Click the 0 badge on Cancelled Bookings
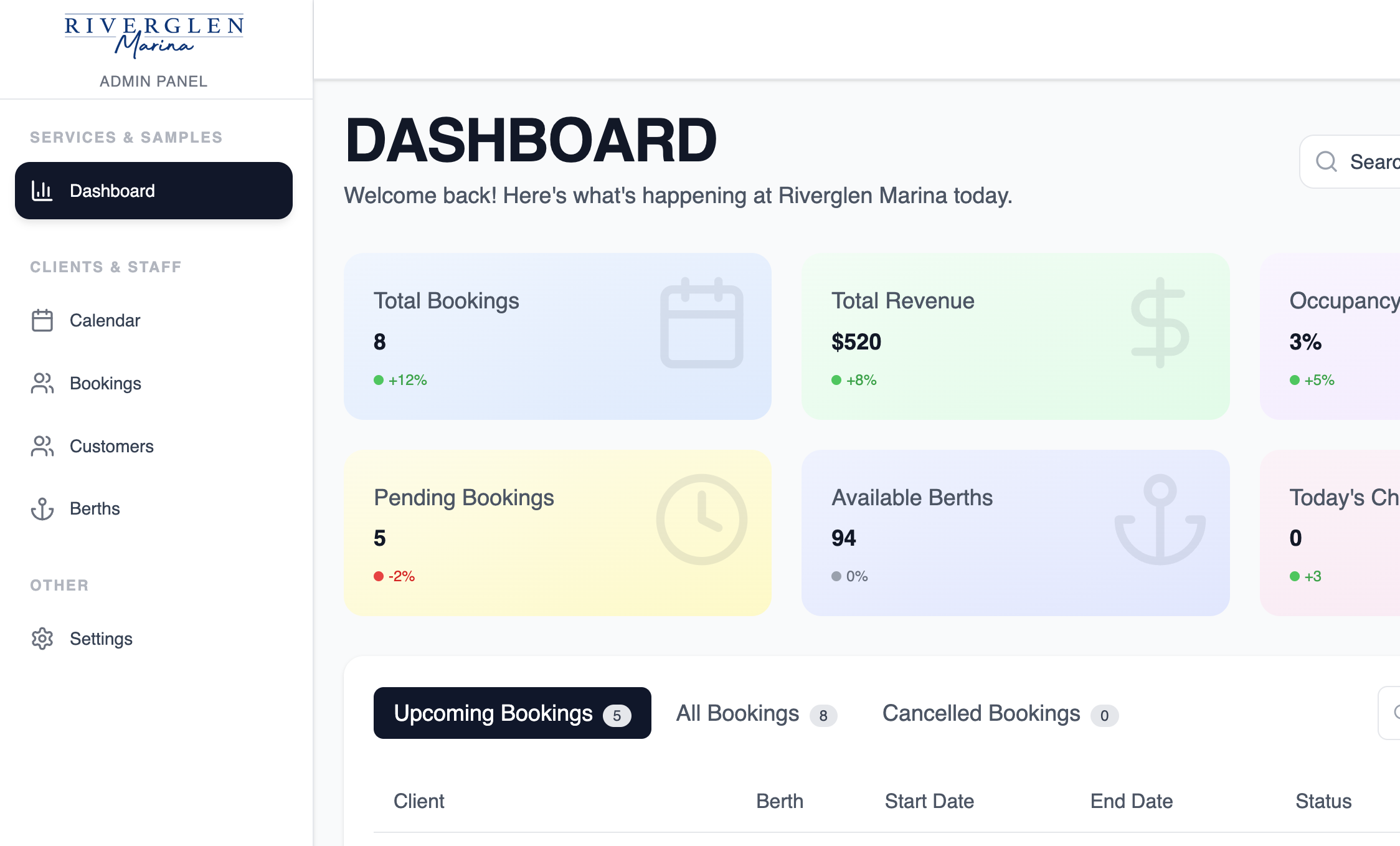Image resolution: width=1400 pixels, height=846 pixels. pyautogui.click(x=1104, y=716)
